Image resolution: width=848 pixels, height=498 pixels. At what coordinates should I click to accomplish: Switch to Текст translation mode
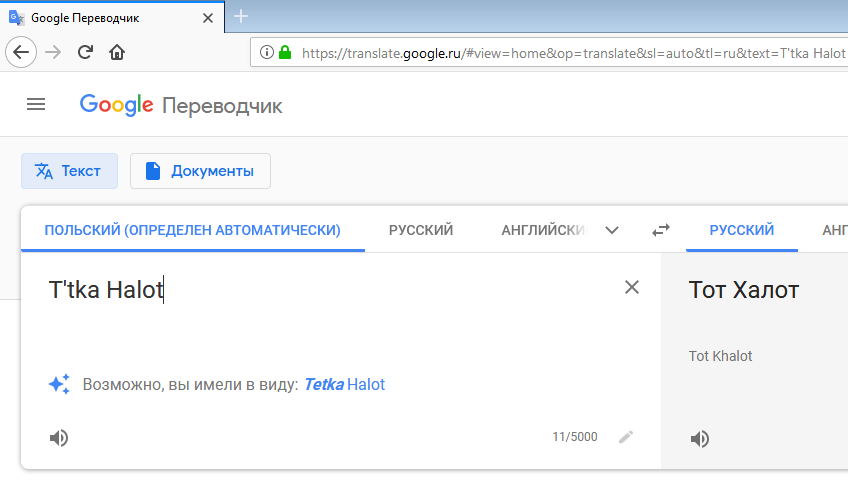(69, 171)
